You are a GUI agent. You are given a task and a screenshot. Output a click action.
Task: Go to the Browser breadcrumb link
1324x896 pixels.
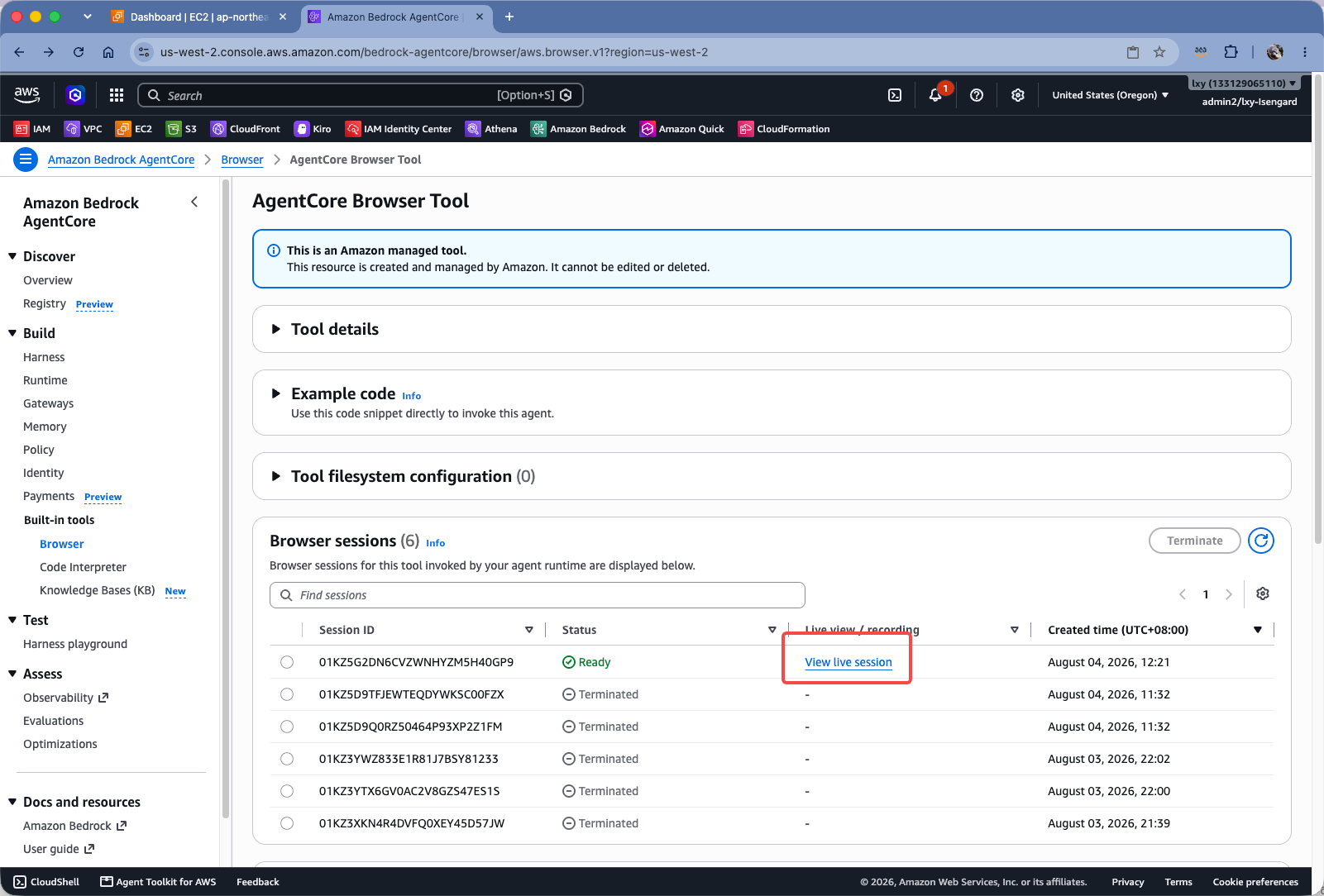click(242, 160)
